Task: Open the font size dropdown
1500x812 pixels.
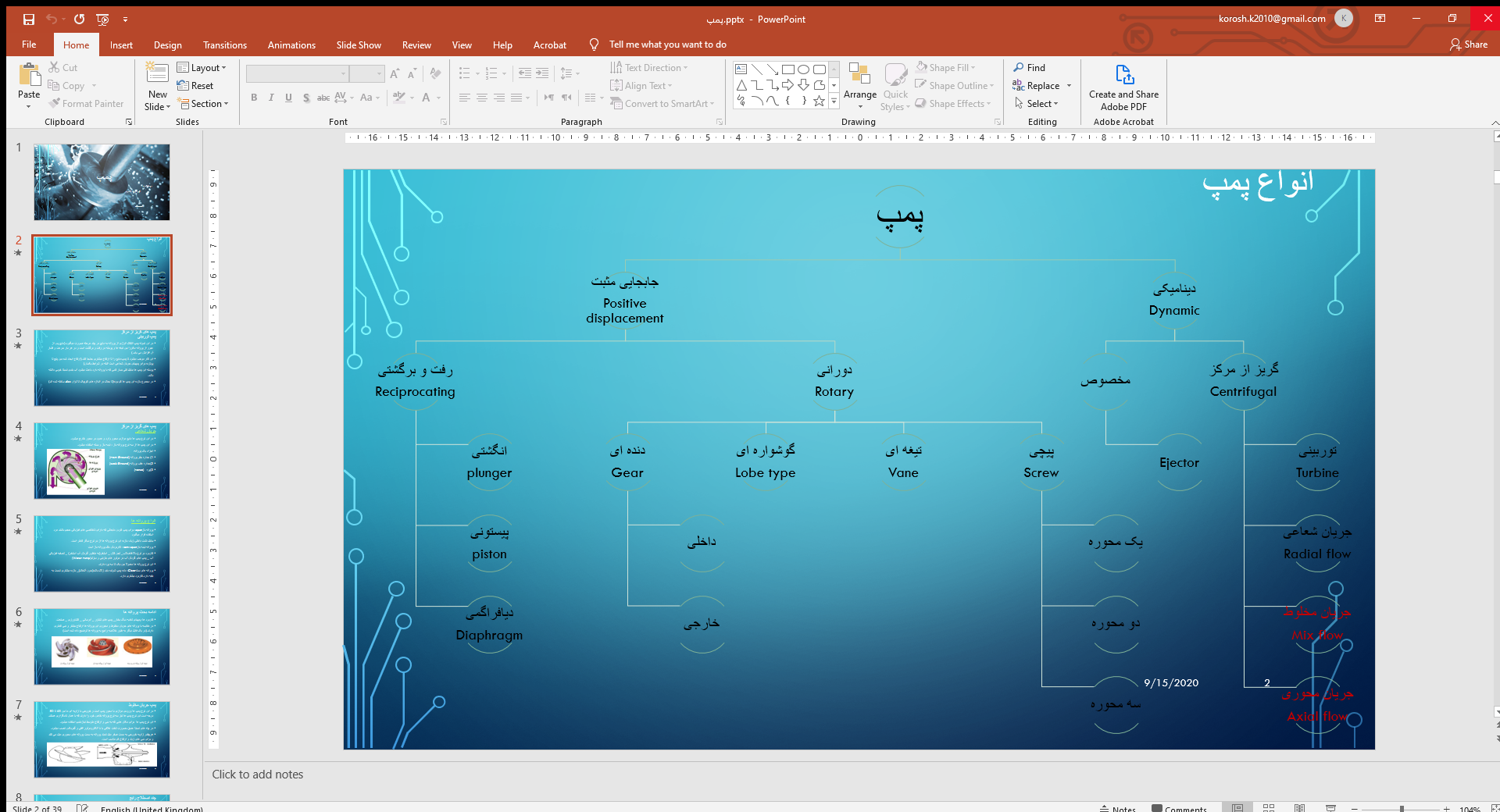Action: (x=379, y=73)
